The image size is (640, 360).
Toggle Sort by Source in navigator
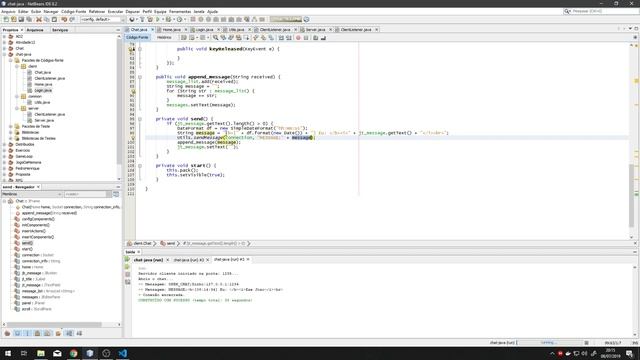(79, 333)
